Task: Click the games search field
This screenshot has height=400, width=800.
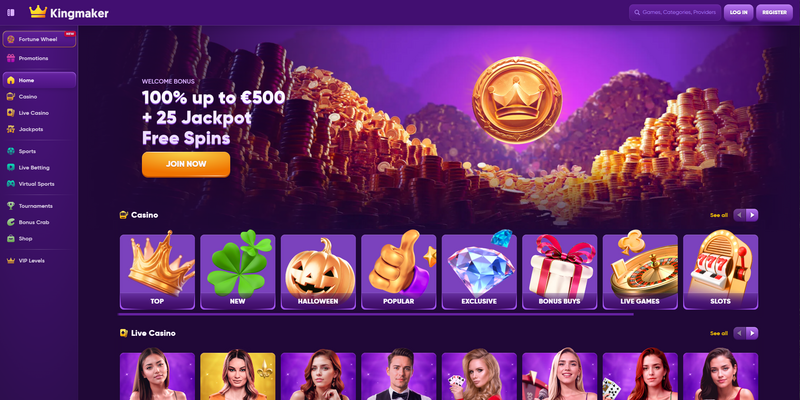Action: 675,12
